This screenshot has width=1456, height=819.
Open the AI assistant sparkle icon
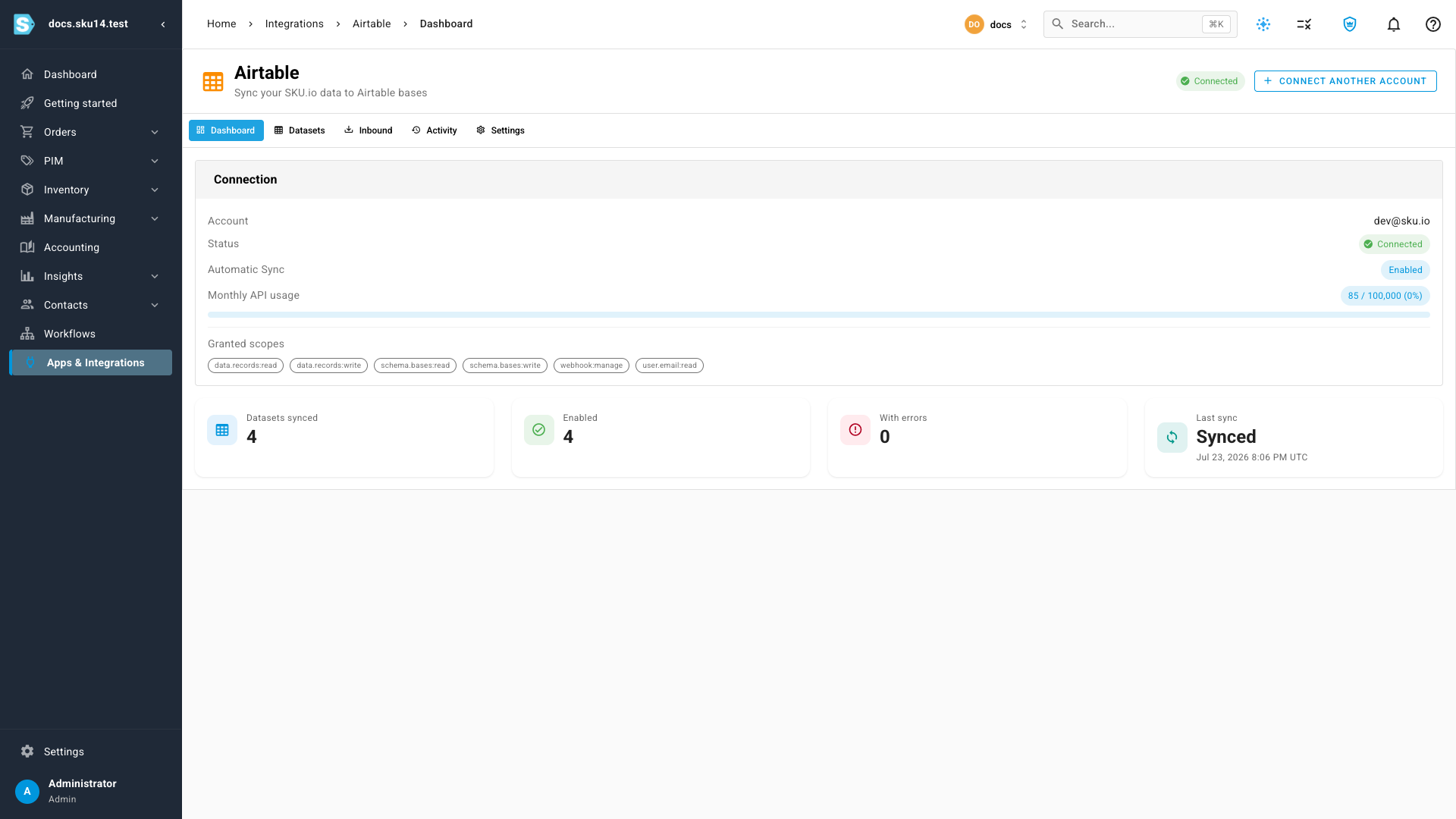point(1263,24)
